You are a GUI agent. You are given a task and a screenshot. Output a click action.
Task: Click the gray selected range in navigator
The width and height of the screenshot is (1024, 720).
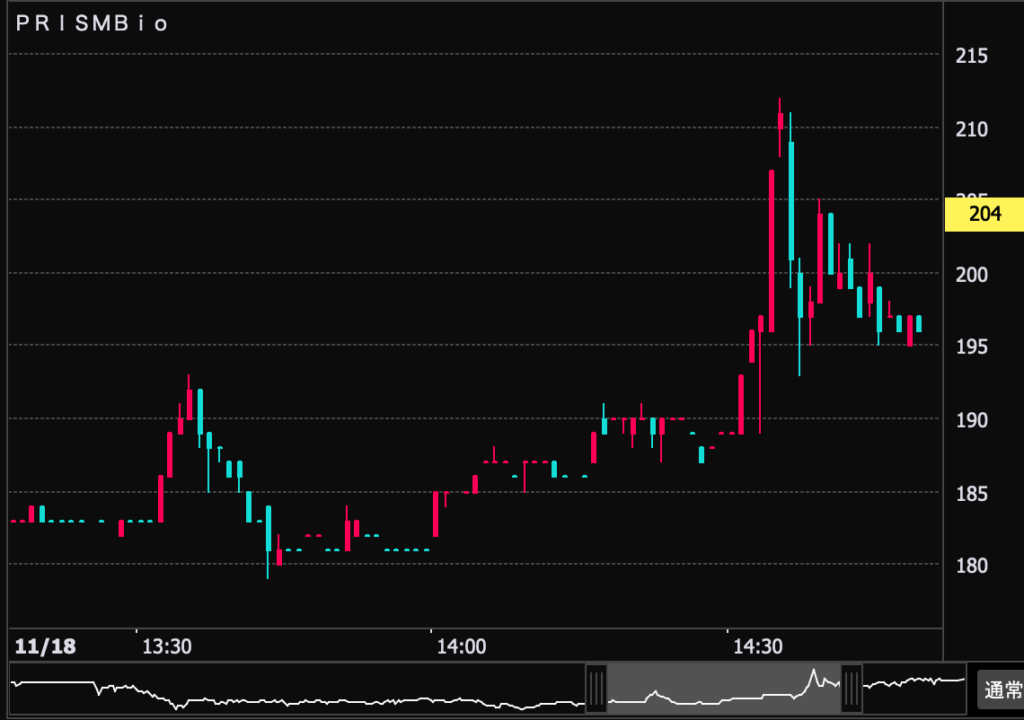click(x=724, y=690)
